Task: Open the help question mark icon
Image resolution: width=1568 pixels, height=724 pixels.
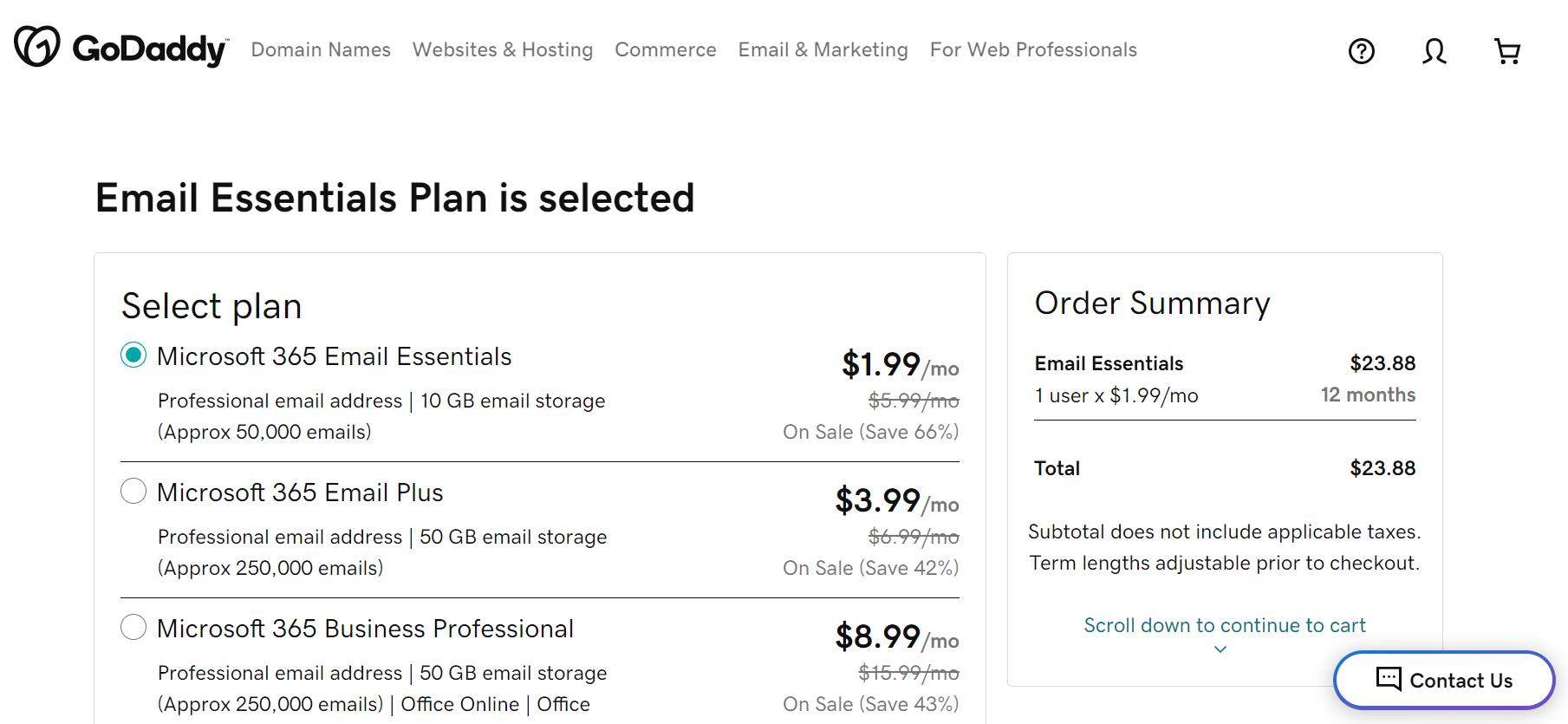Action: (1361, 51)
